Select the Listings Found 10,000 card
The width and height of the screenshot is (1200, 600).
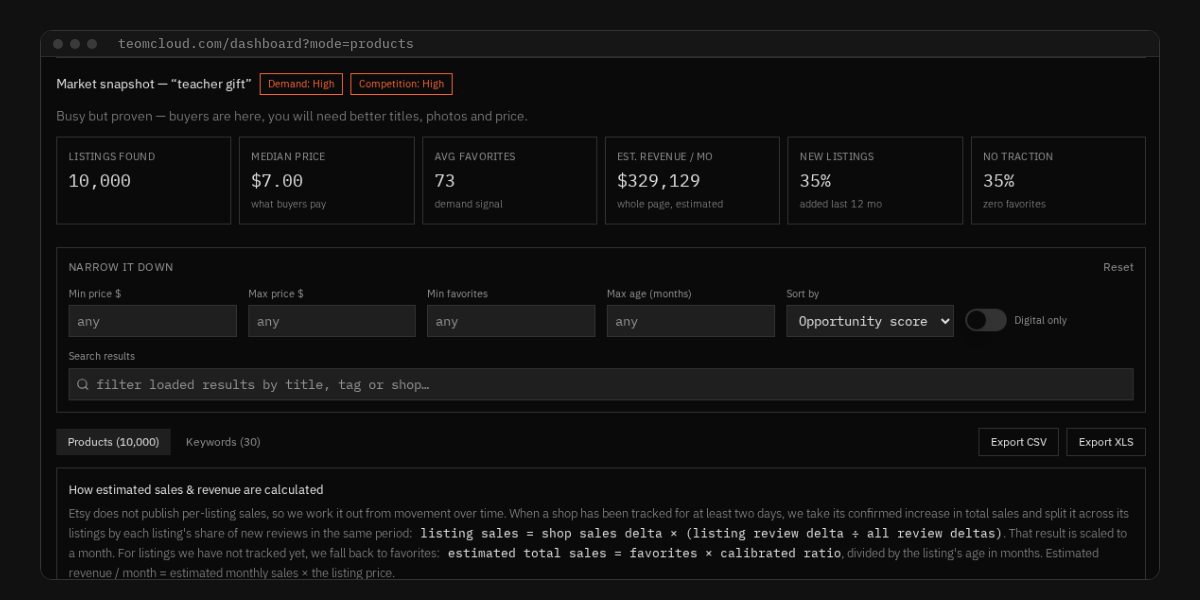point(144,180)
